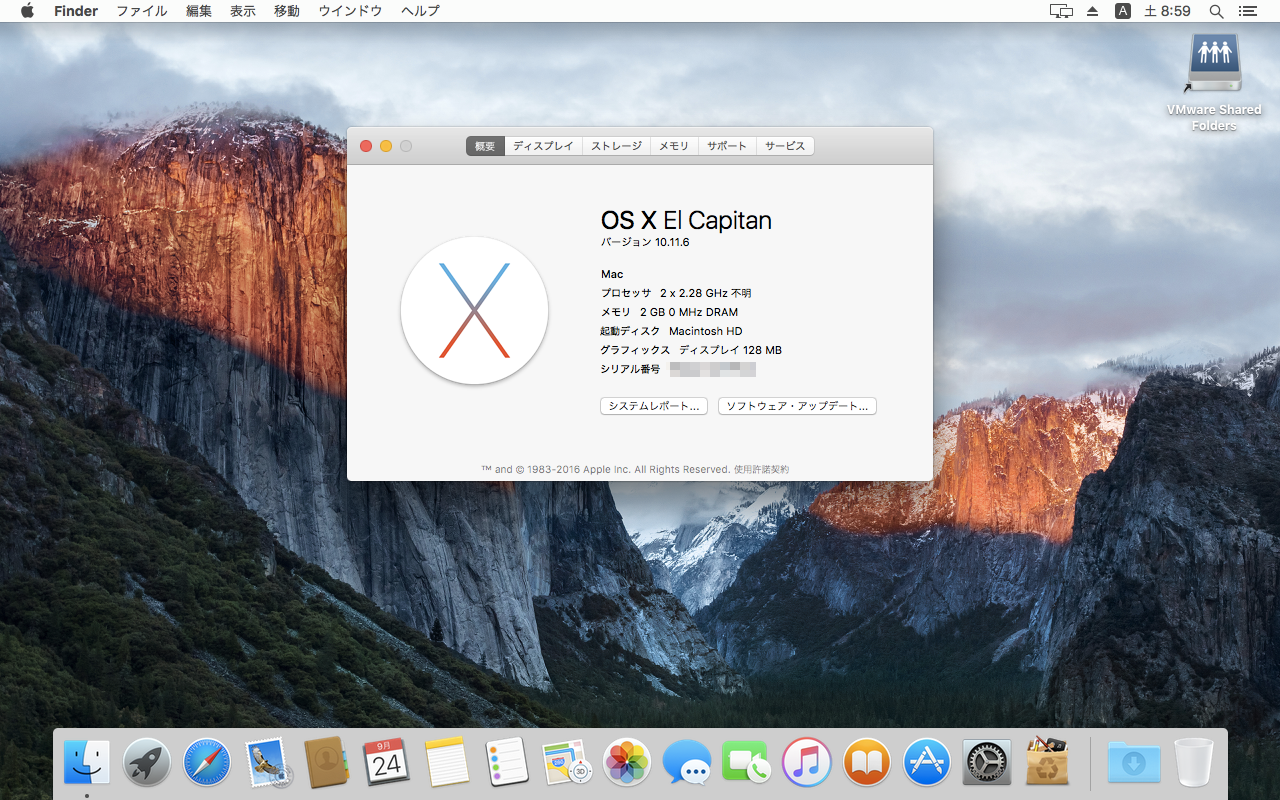Image resolution: width=1280 pixels, height=800 pixels.
Task: Click the メモリ 2 GB 0 MHz DRAM line
Action: [x=669, y=312]
